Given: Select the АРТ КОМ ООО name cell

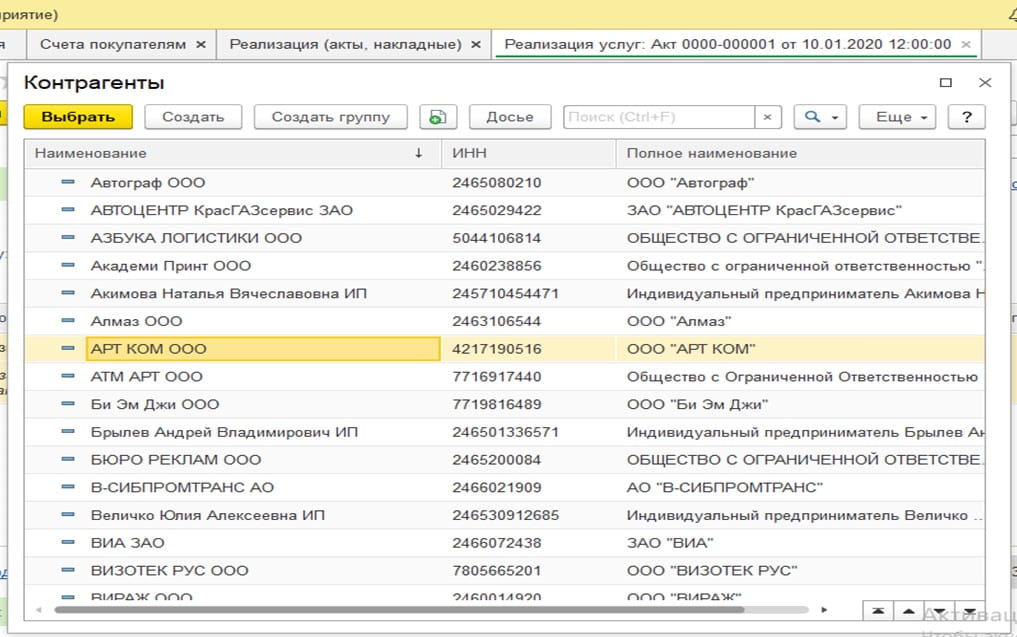Looking at the screenshot, I should (263, 348).
